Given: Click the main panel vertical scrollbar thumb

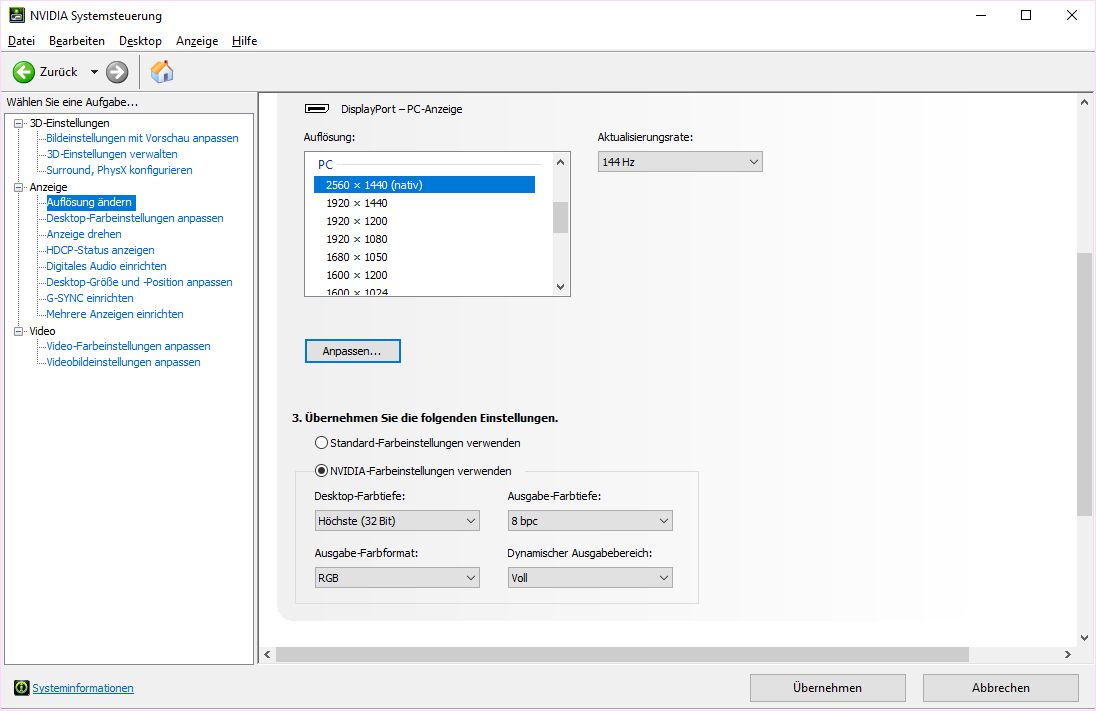Looking at the screenshot, I should click(1084, 385).
